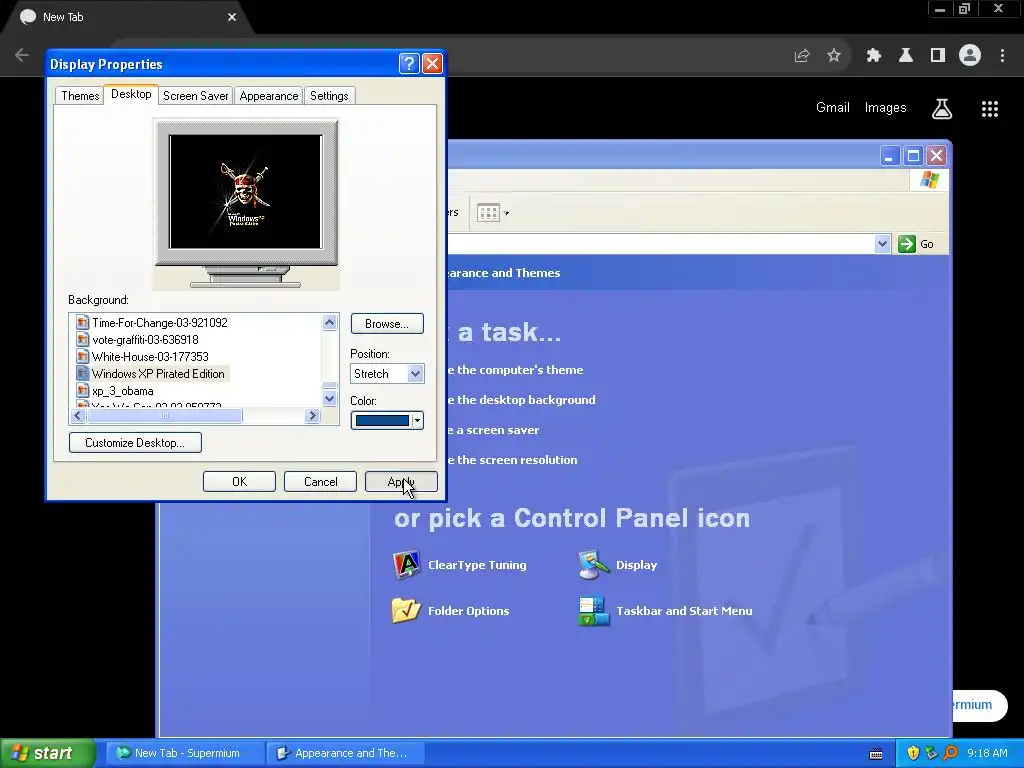
Task: Click the browser back arrow
Action: point(22,55)
